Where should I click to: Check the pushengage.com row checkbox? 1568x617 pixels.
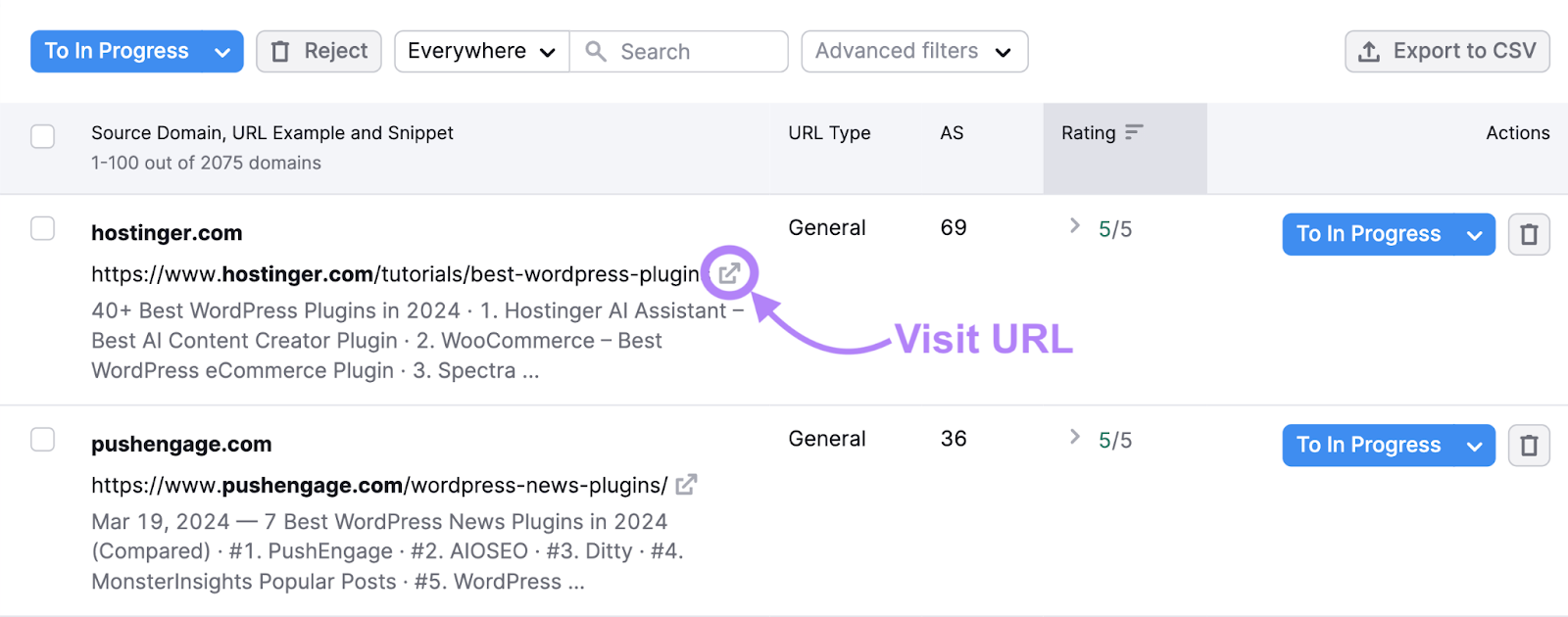pyautogui.click(x=43, y=440)
